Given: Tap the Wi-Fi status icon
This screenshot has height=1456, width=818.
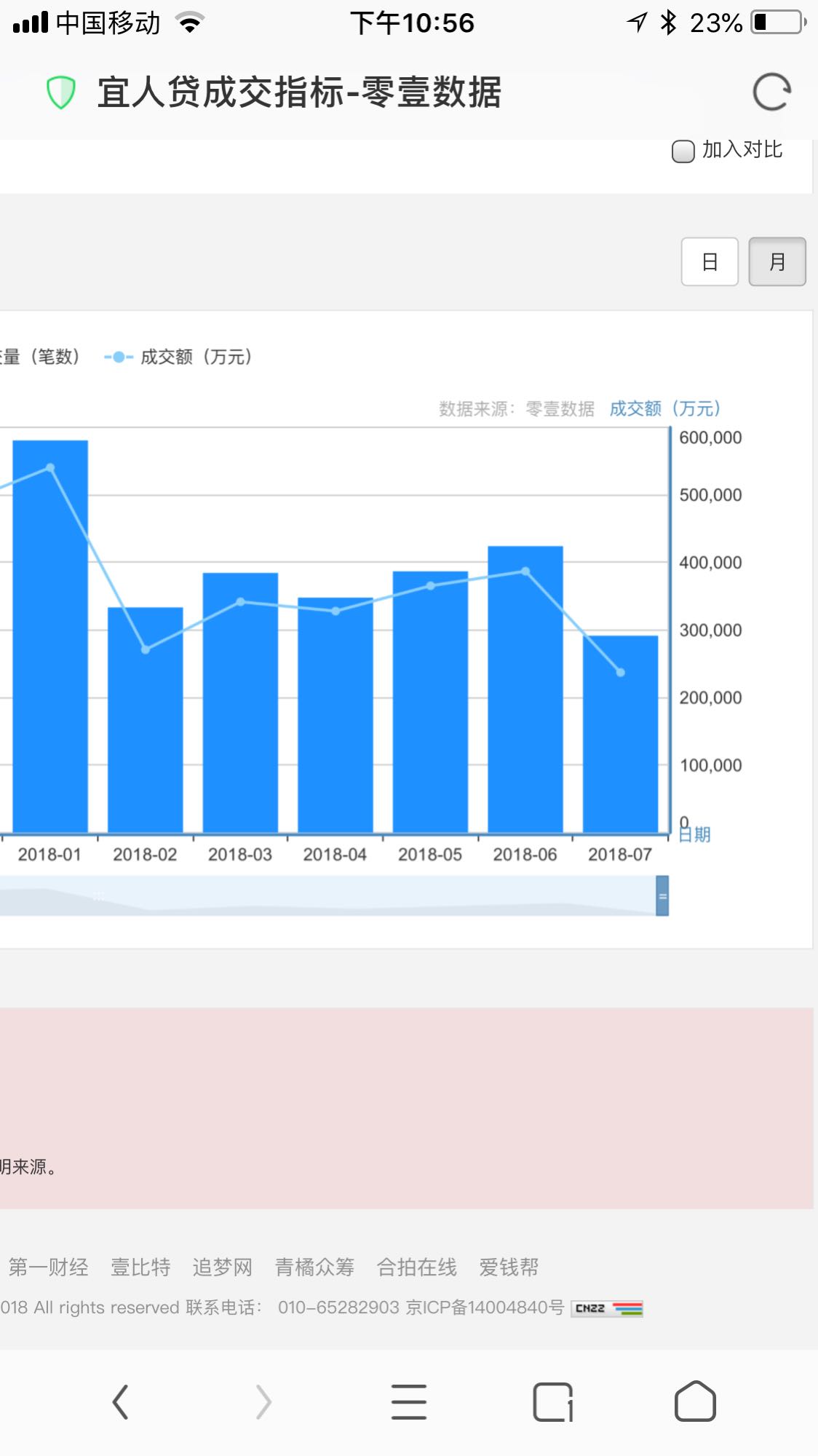Looking at the screenshot, I should tap(190, 23).
